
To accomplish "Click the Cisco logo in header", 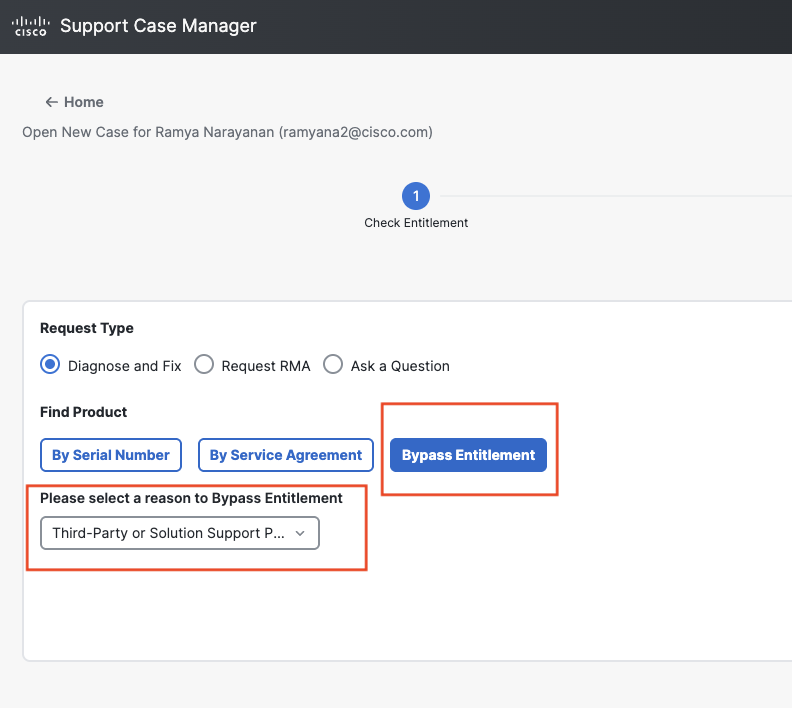I will click(30, 26).
